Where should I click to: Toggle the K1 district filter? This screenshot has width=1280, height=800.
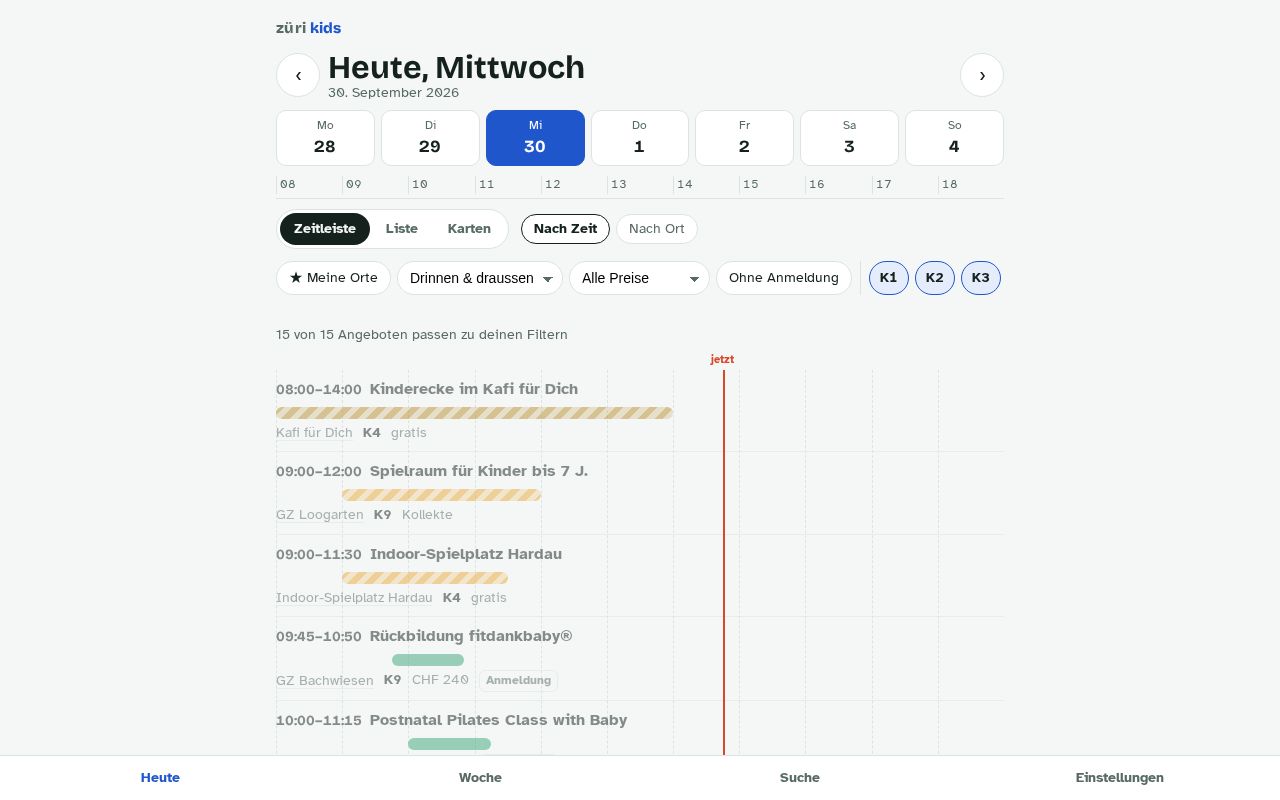click(x=889, y=278)
